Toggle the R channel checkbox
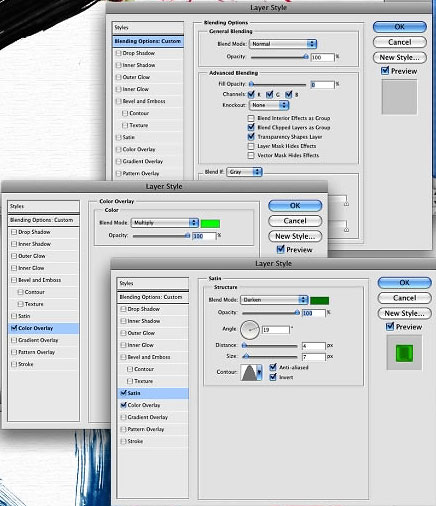The width and height of the screenshot is (436, 506). tap(251, 94)
